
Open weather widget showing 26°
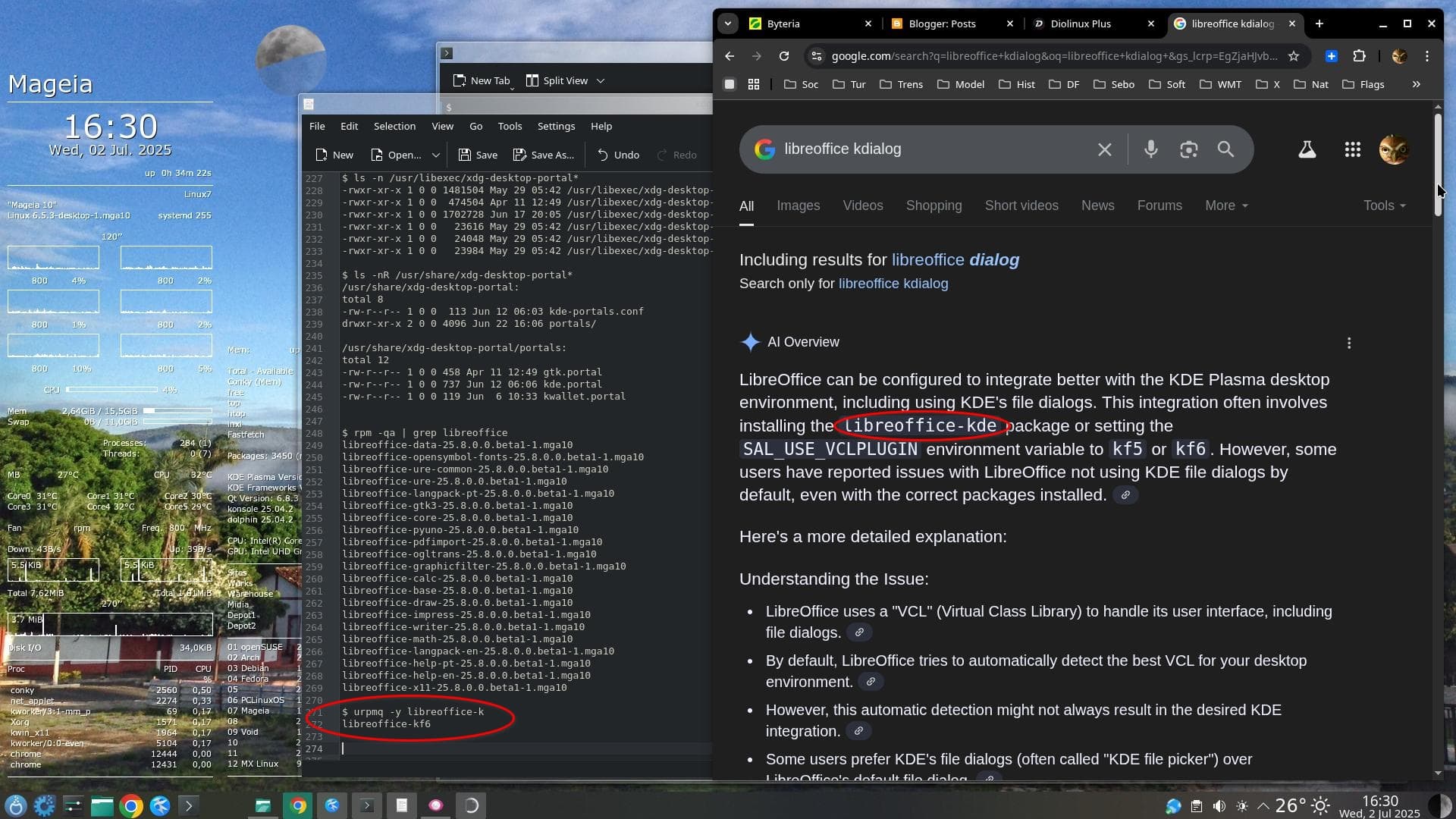tap(1301, 805)
